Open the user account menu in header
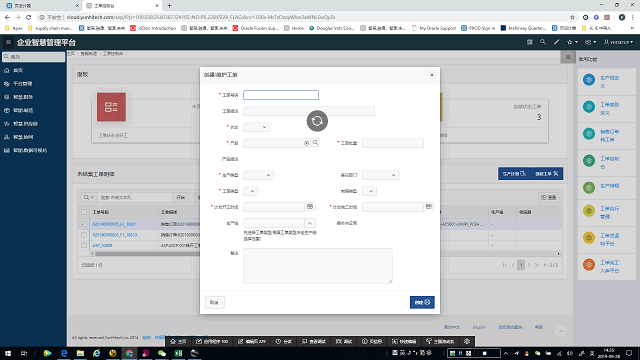The image size is (640, 360). tap(618, 42)
